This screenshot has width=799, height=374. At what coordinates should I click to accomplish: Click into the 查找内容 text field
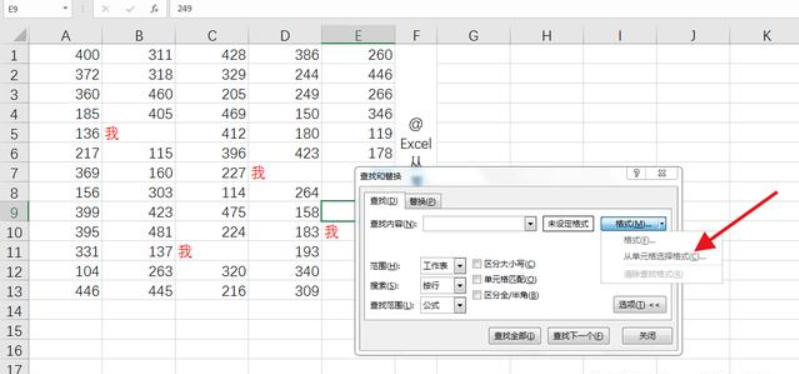474,224
